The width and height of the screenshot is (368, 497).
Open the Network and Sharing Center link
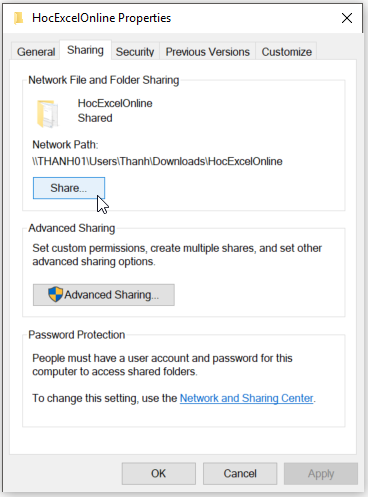246,398
